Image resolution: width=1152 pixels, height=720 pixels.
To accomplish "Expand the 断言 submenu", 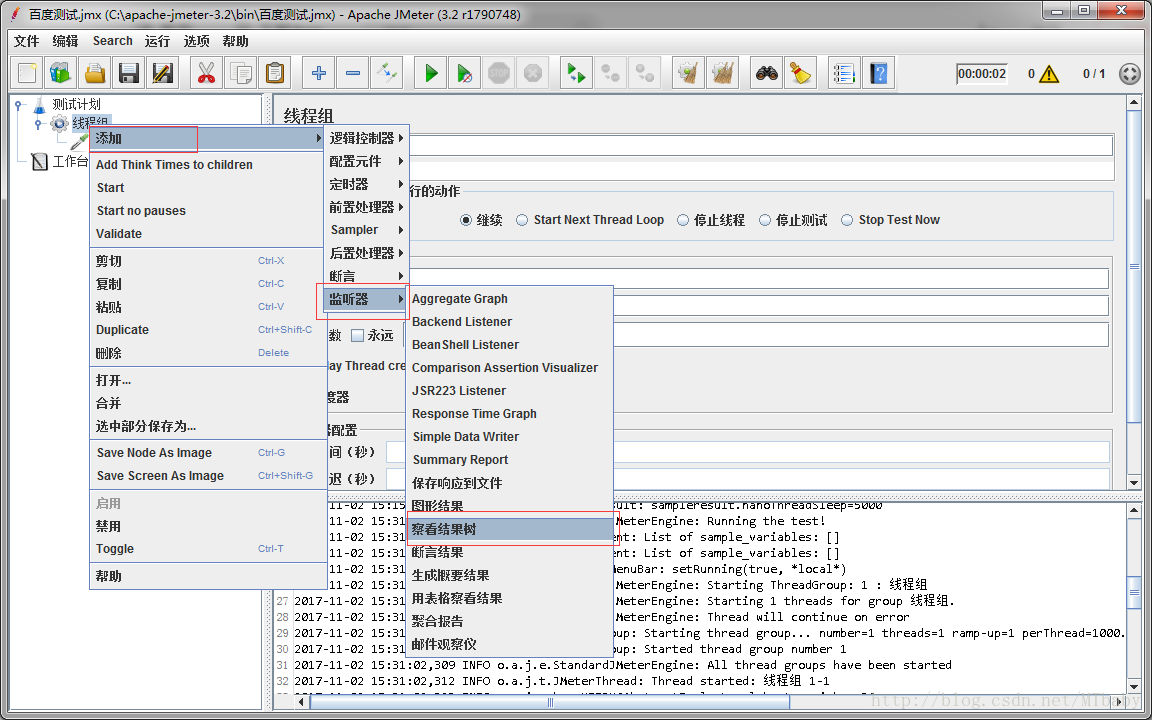I will (x=366, y=276).
